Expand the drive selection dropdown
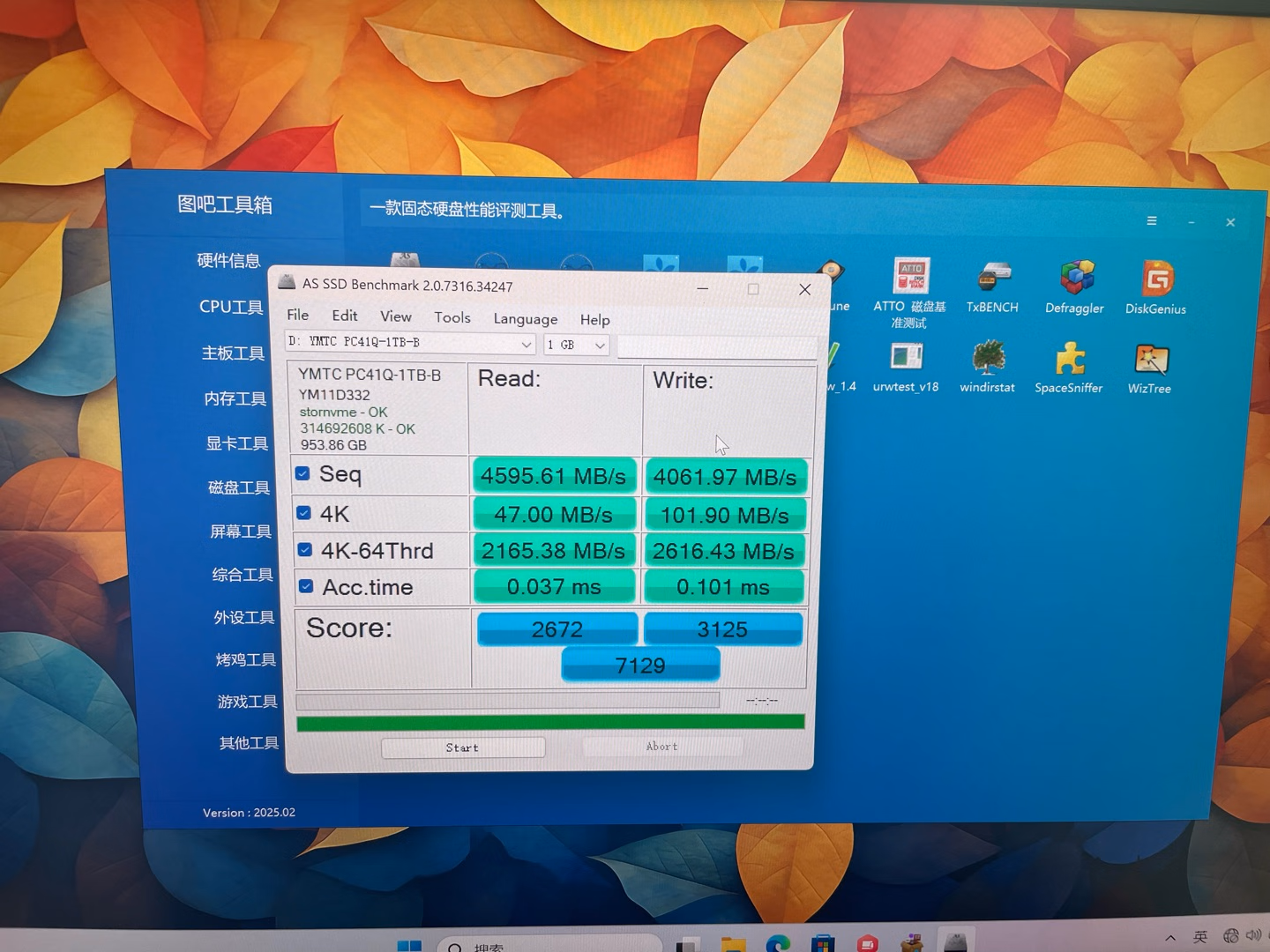This screenshot has width=1270, height=952. (x=526, y=344)
